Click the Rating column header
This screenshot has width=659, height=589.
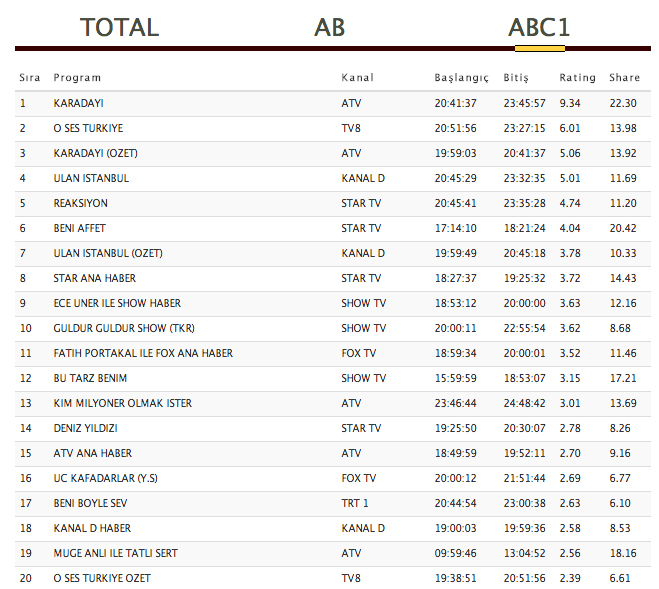pos(577,78)
